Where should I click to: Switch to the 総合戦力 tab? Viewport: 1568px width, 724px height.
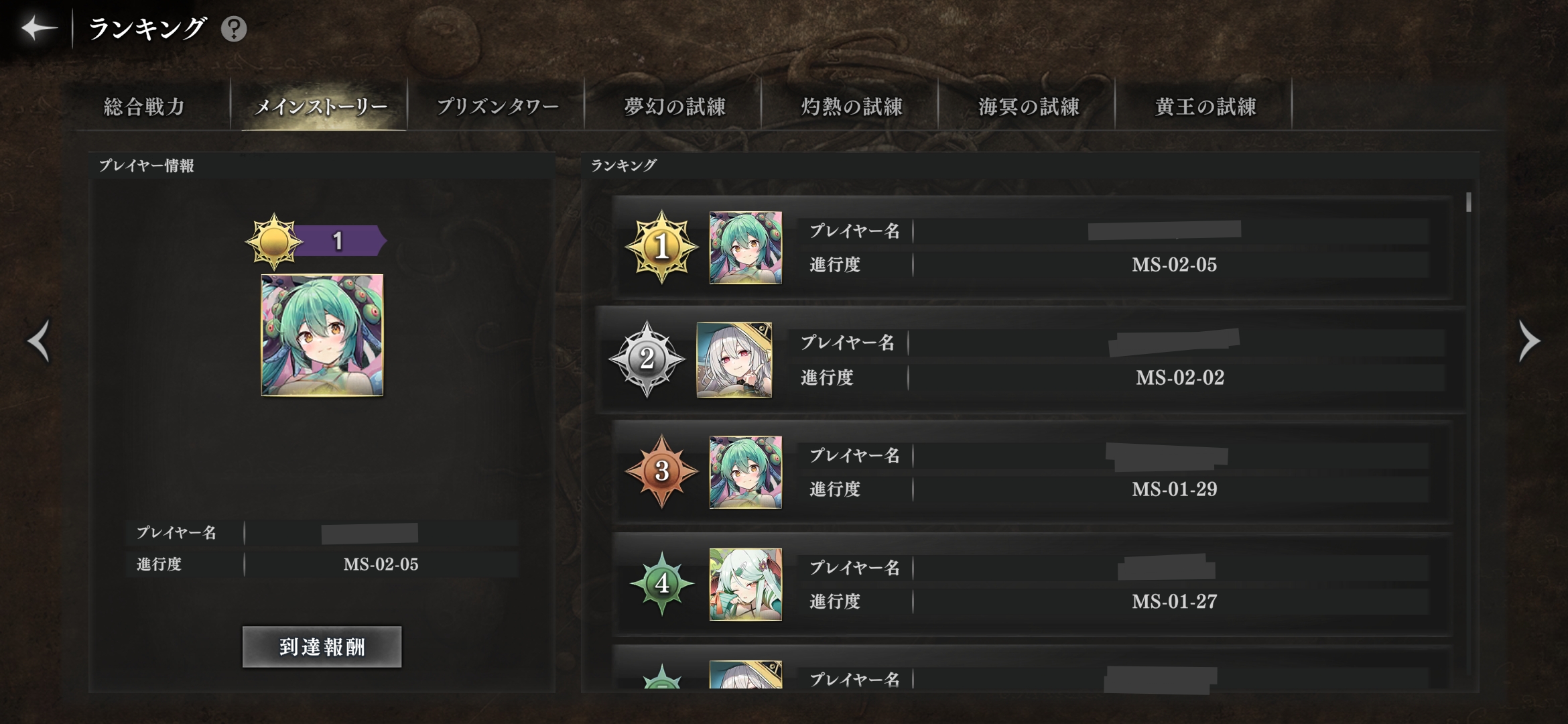pyautogui.click(x=144, y=106)
